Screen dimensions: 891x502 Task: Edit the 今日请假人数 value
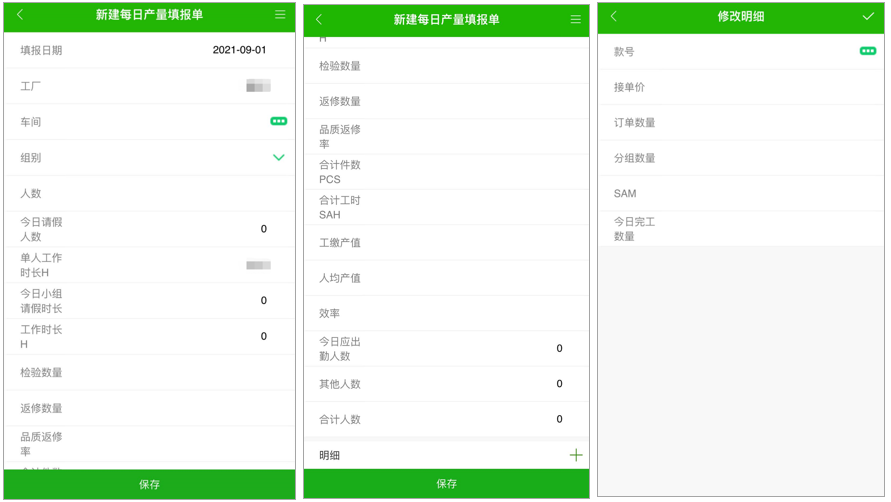point(264,229)
